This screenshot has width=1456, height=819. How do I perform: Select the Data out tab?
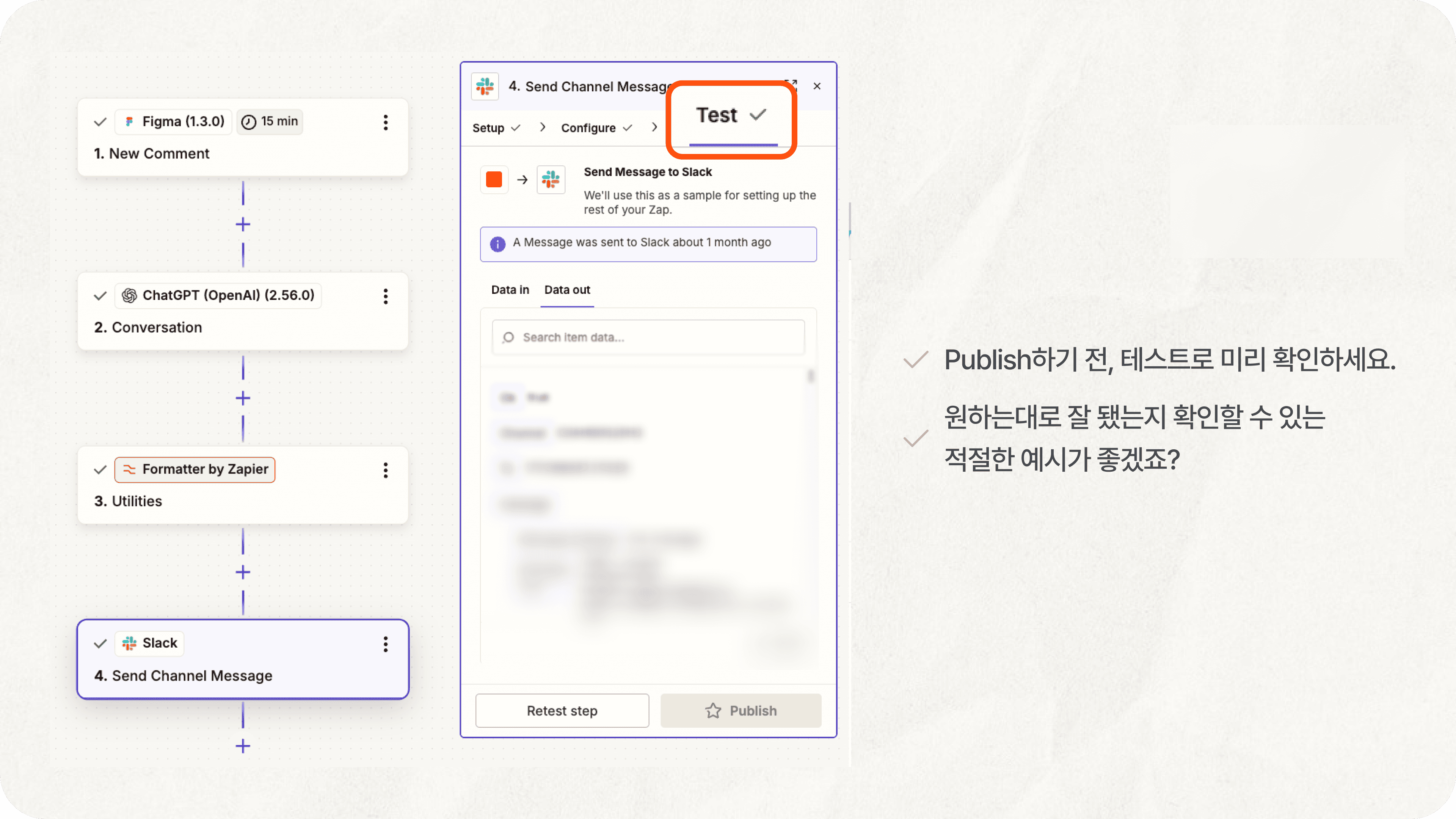tap(567, 290)
